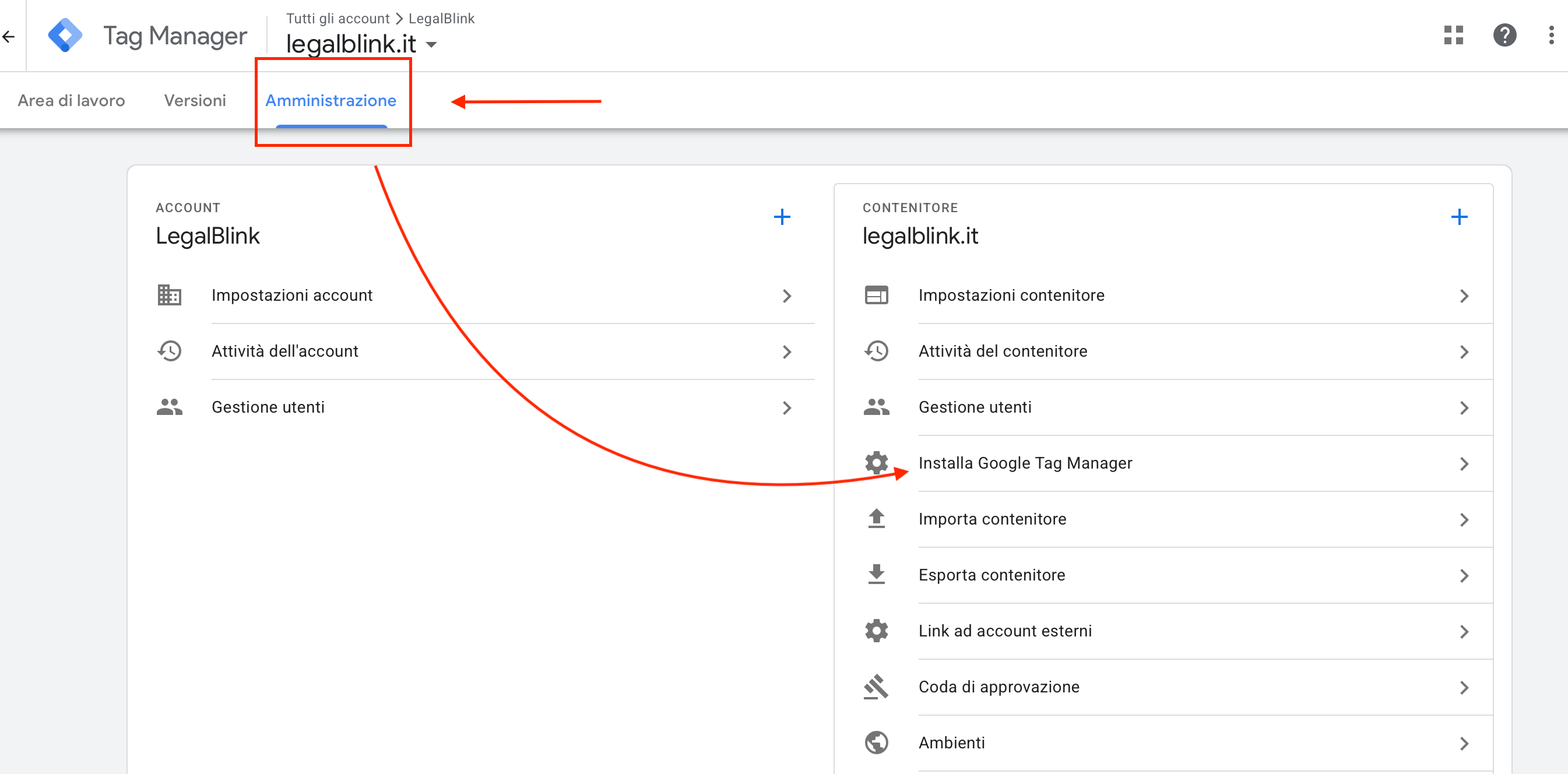Click the Tag Manager title text

175,37
